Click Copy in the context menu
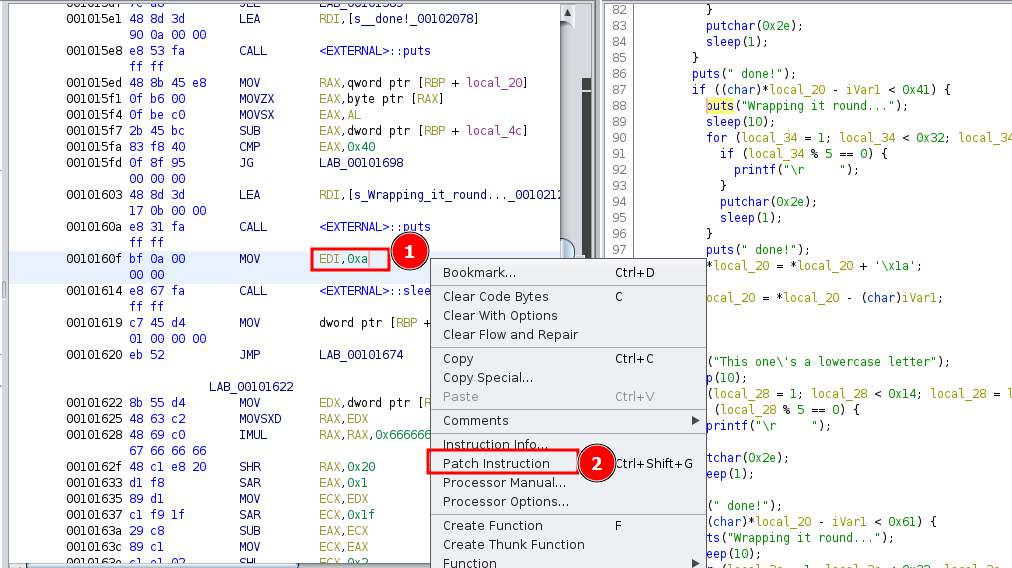 (458, 358)
